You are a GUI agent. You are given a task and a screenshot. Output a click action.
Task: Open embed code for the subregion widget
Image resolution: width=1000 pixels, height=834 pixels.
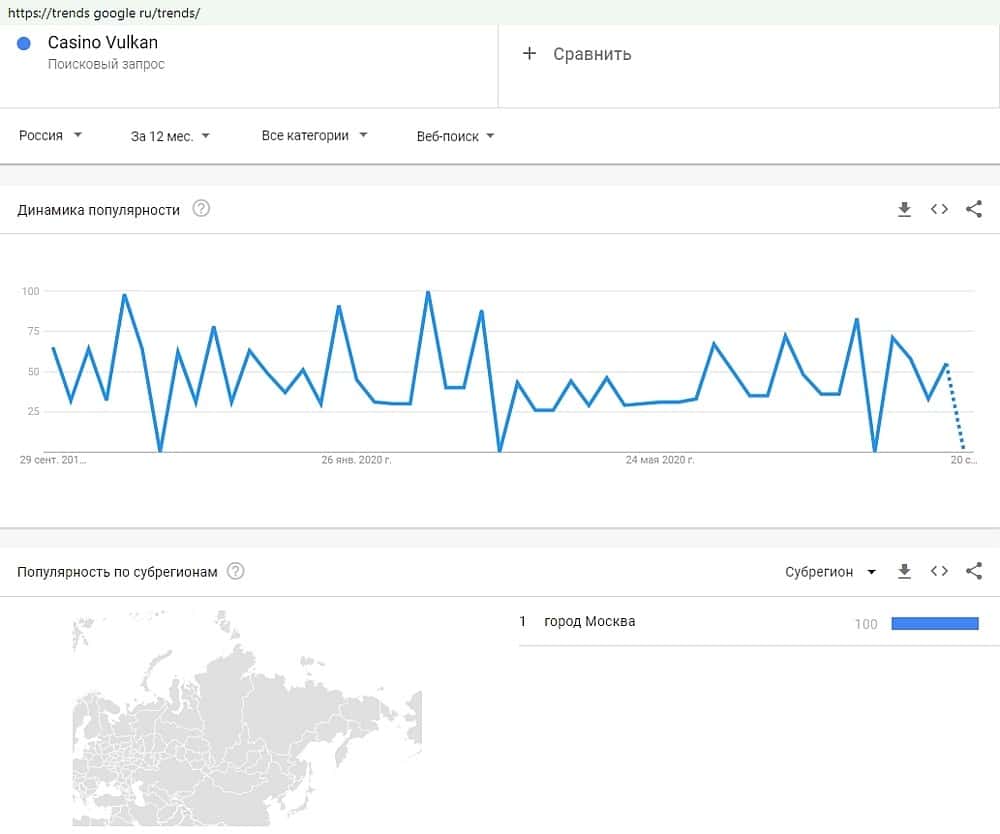tap(939, 571)
